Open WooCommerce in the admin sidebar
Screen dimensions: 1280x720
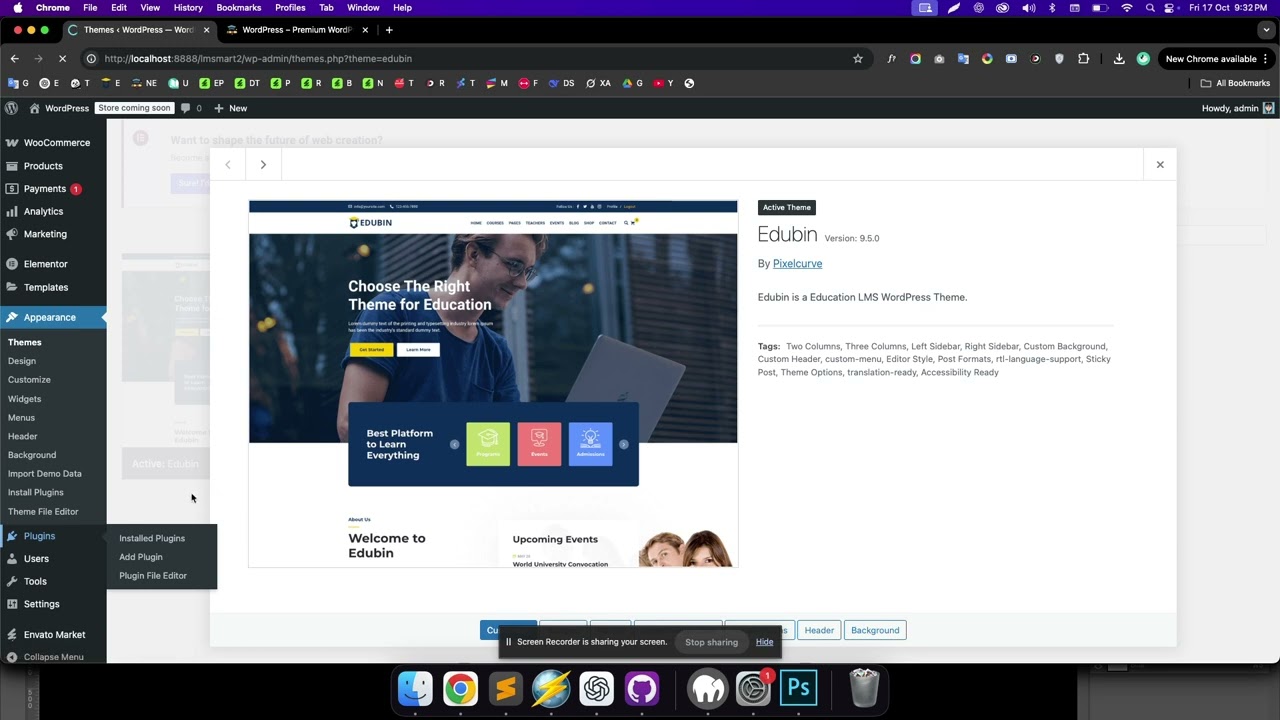tap(53, 143)
